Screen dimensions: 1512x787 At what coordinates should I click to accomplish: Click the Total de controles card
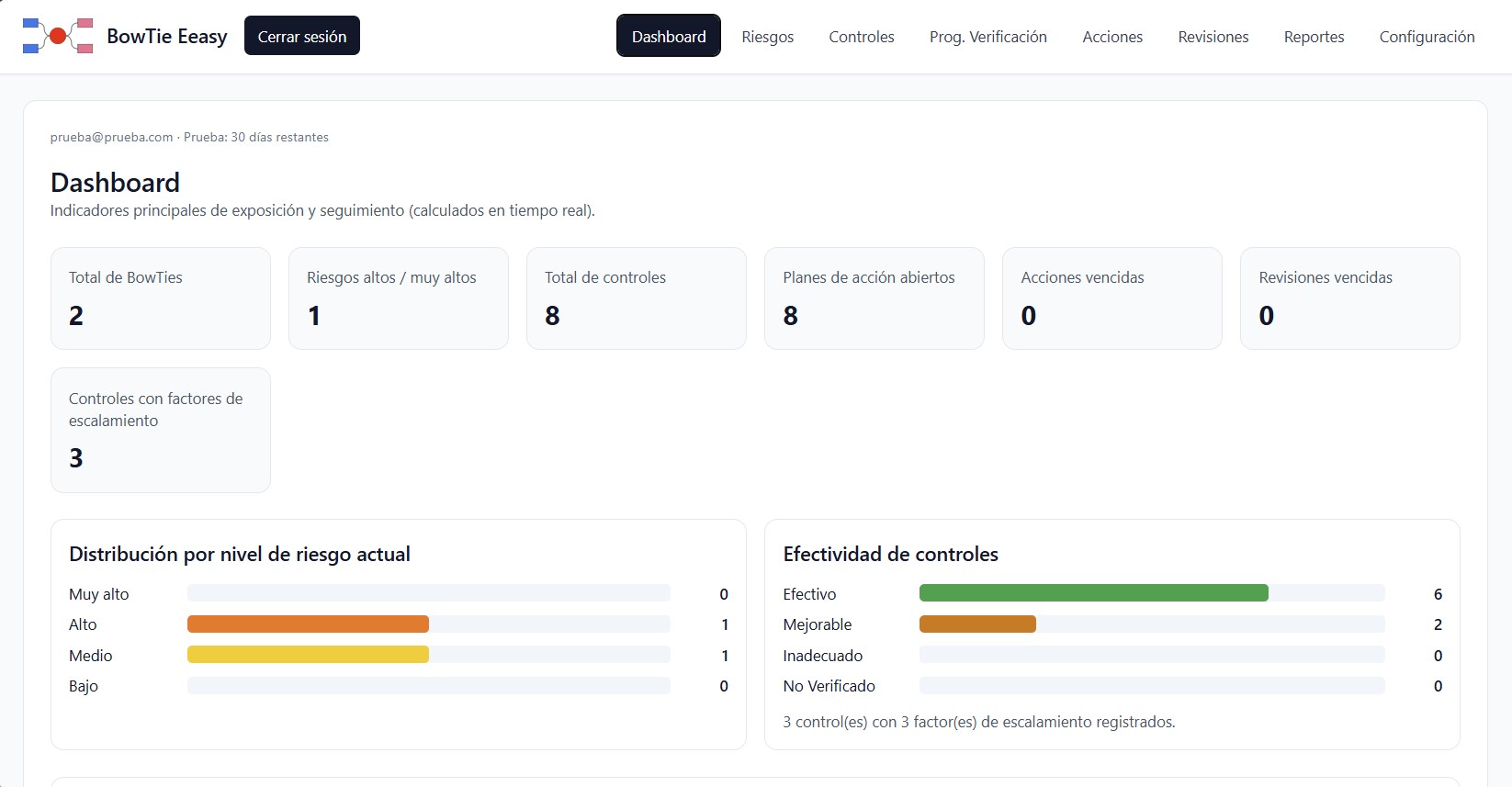[637, 298]
